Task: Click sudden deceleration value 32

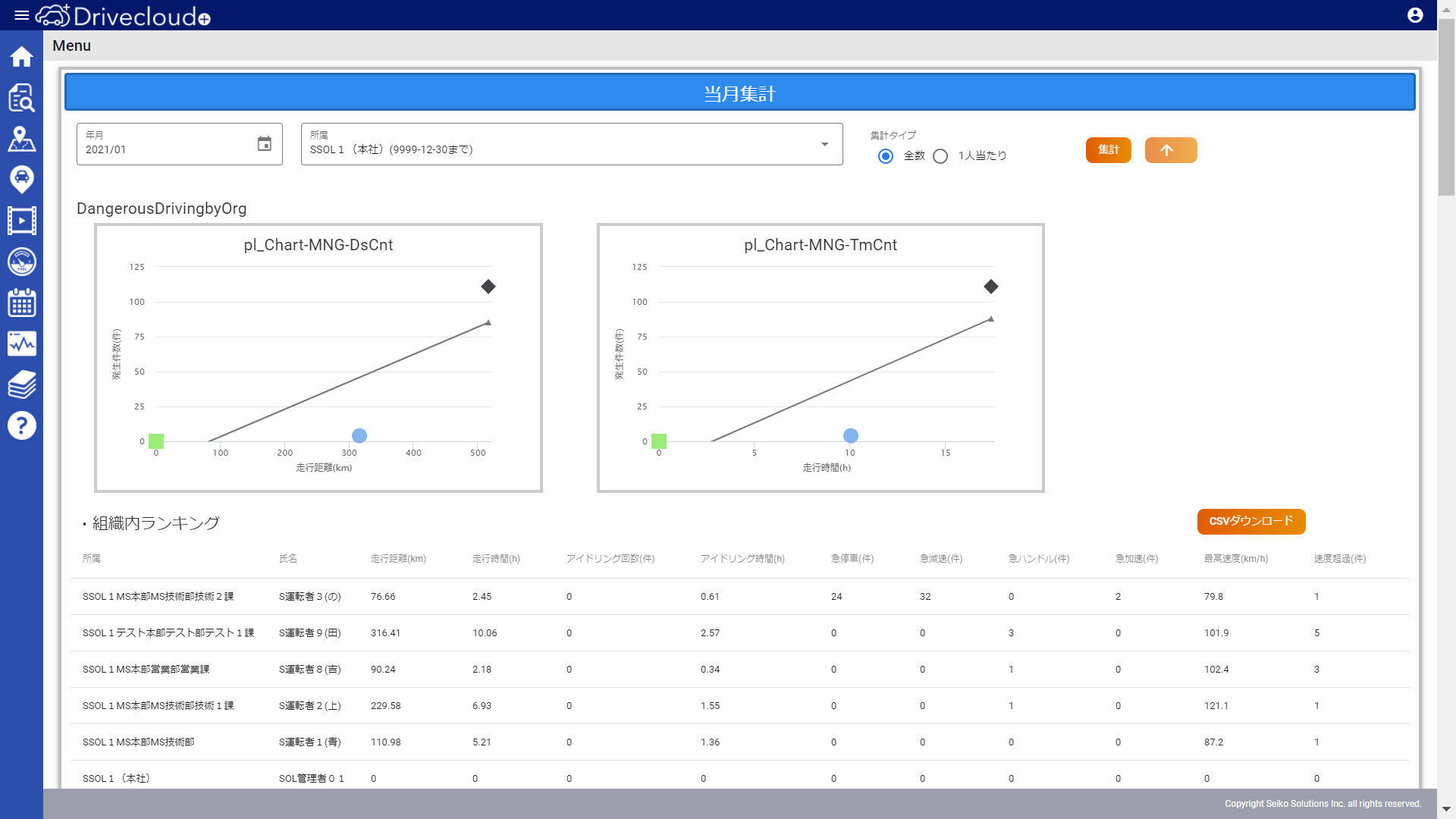Action: point(925,597)
